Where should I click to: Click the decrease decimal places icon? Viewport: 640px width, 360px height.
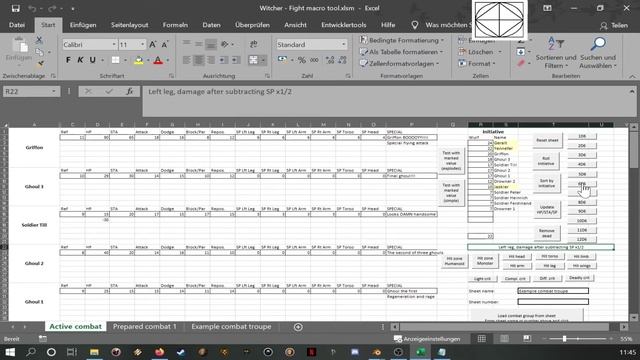pyautogui.click(x=342, y=60)
